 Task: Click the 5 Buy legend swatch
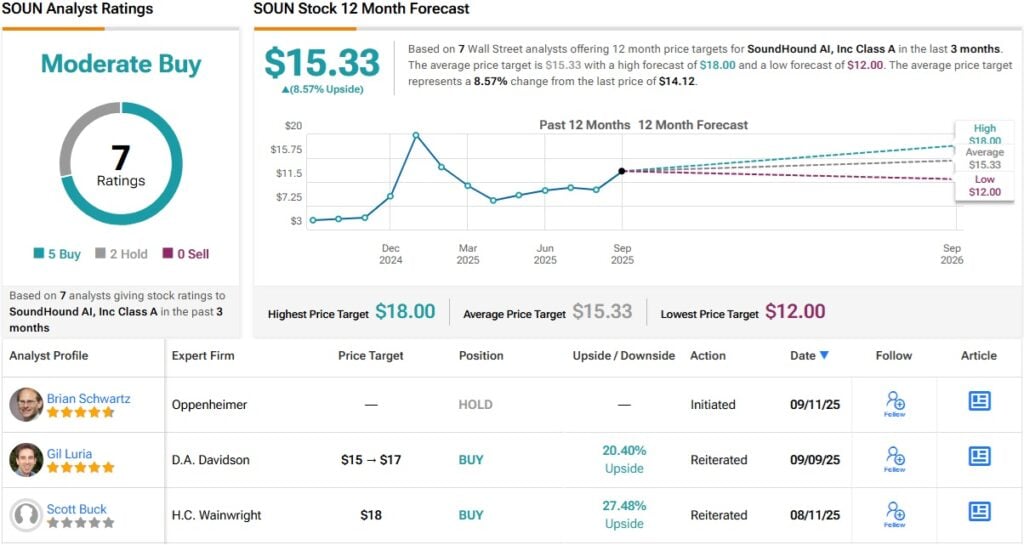point(39,254)
